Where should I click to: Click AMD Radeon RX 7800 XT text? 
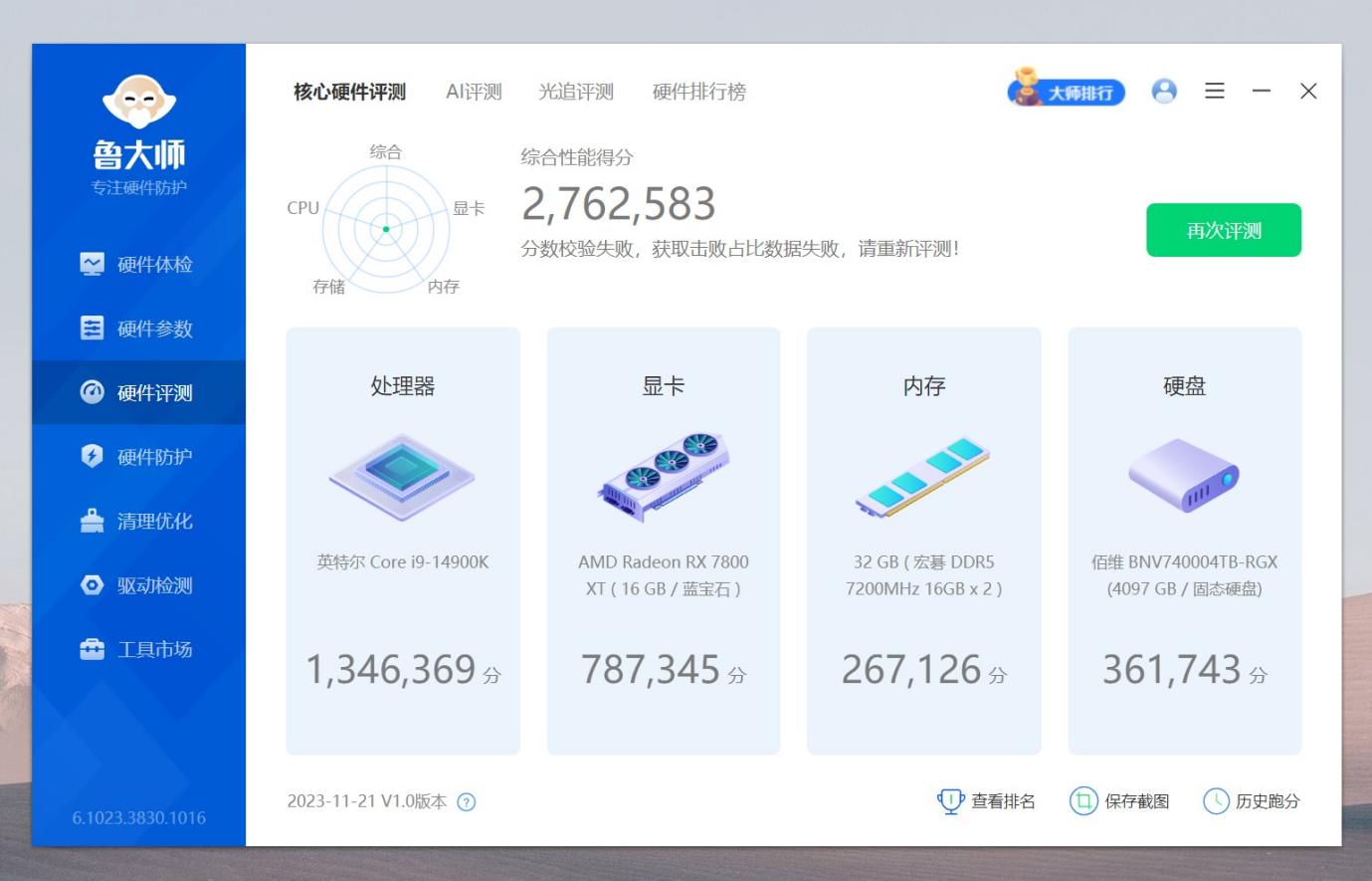[664, 575]
